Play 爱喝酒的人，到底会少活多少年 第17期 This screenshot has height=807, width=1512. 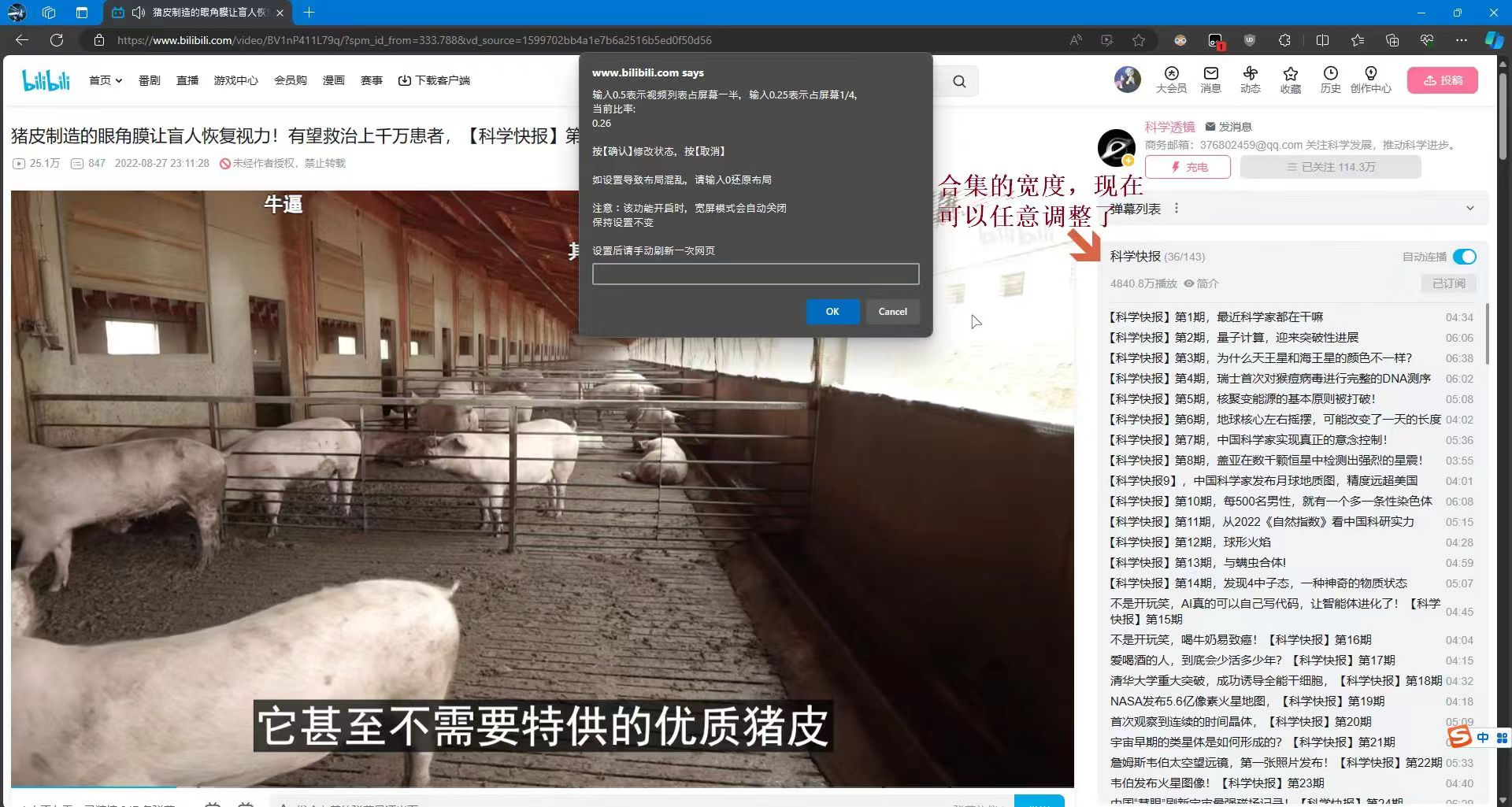pos(1291,661)
